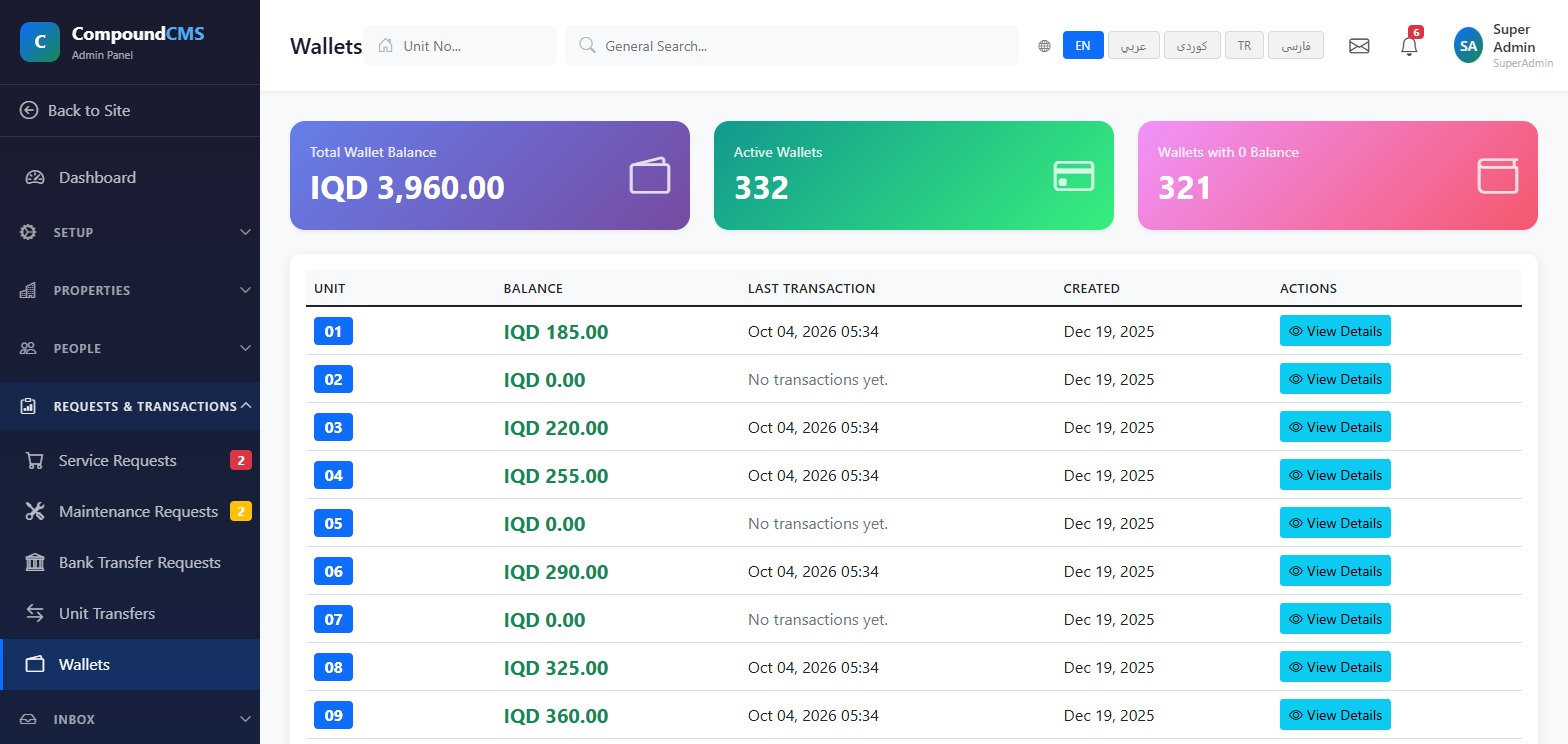This screenshot has width=1568, height=744.
Task: Click the Bank Transfer Requests bank icon
Action: tap(35, 563)
